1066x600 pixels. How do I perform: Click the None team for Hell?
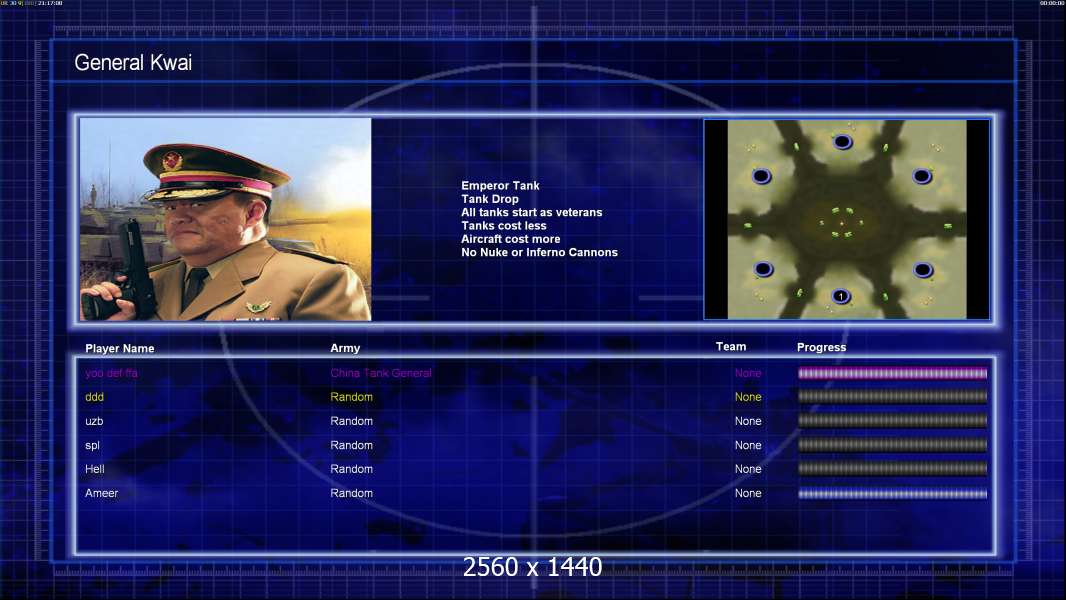click(748, 469)
